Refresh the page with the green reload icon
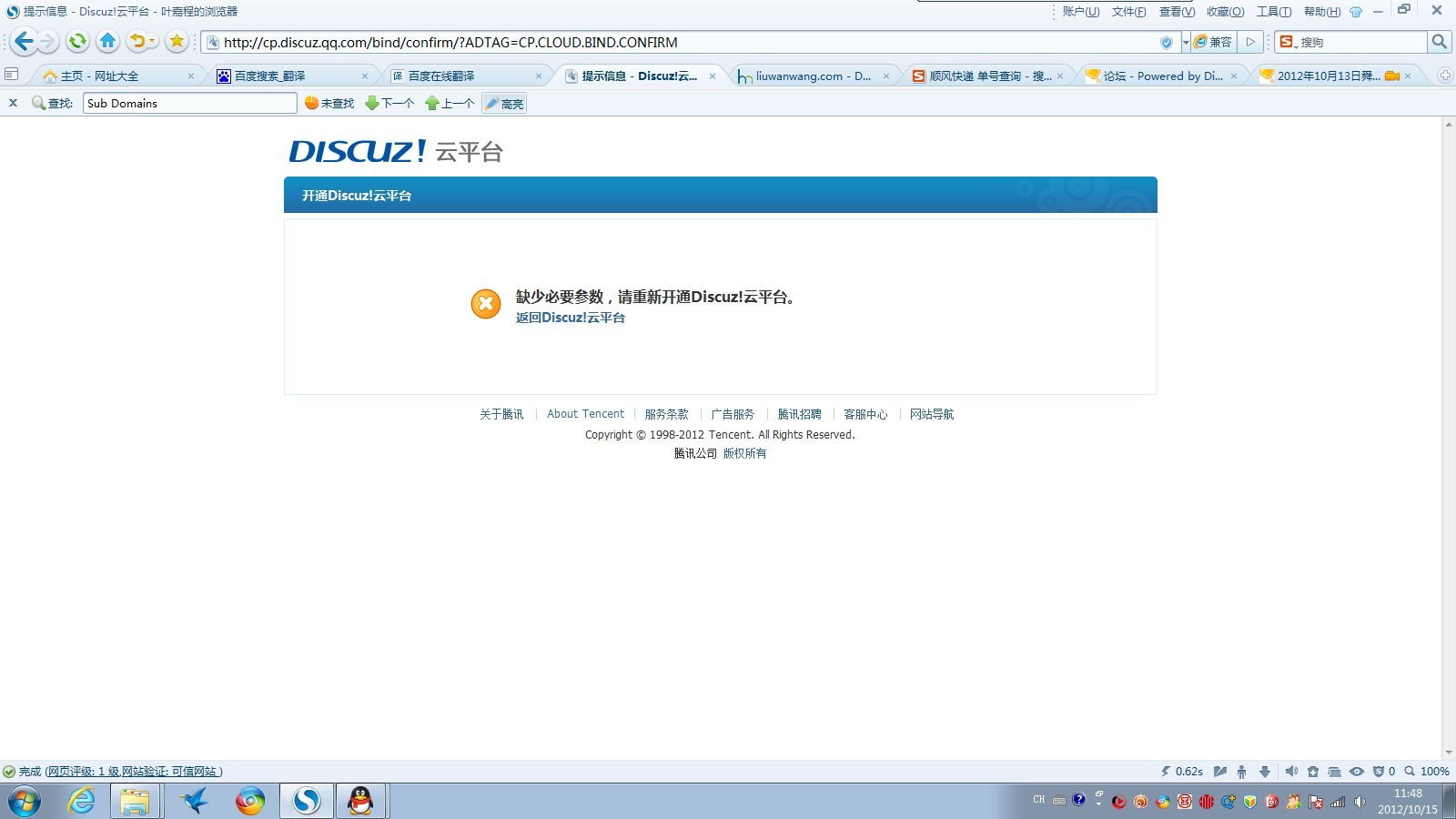This screenshot has width=1456, height=819. tap(77, 41)
